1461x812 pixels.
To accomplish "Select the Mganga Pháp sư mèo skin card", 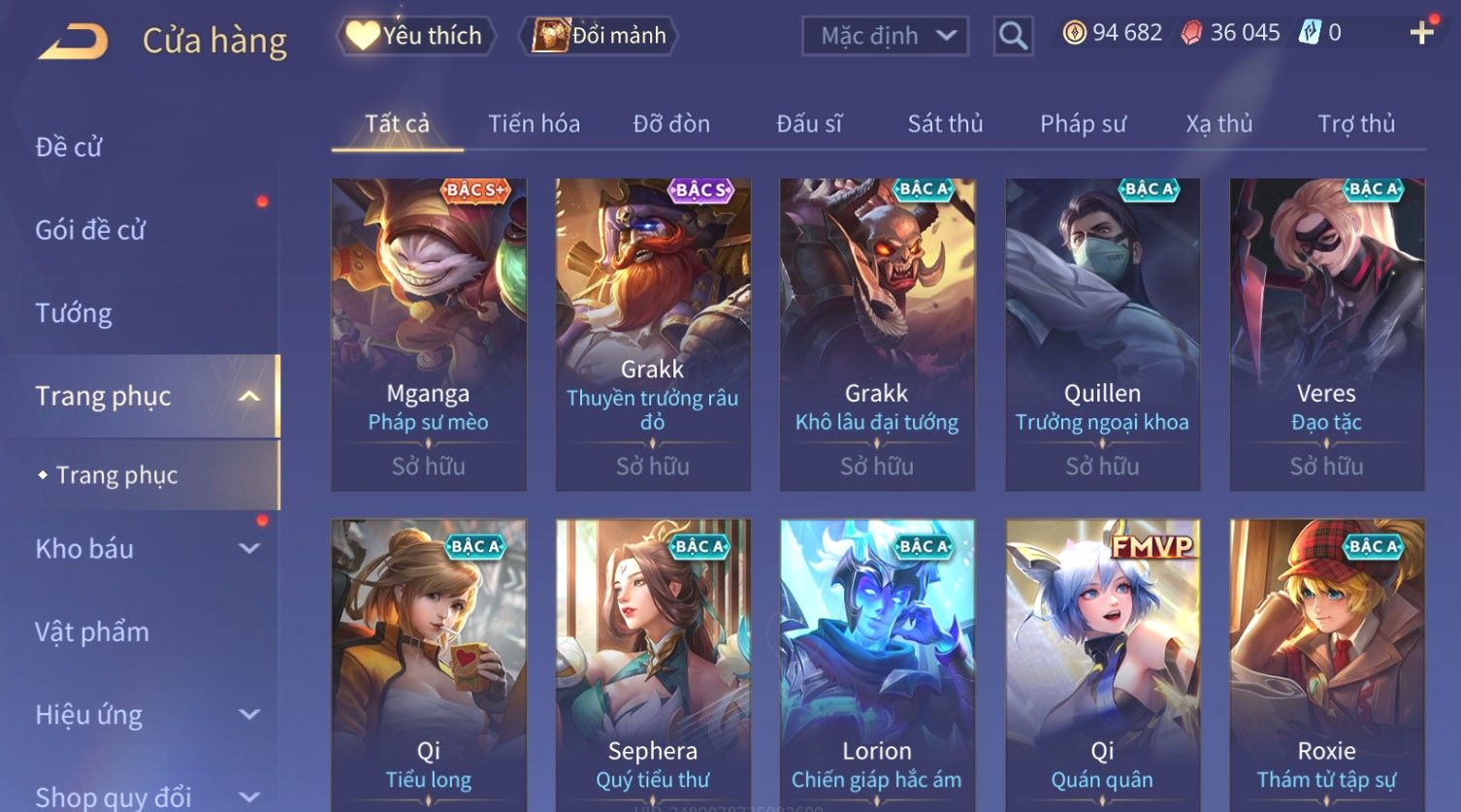I will click(429, 335).
